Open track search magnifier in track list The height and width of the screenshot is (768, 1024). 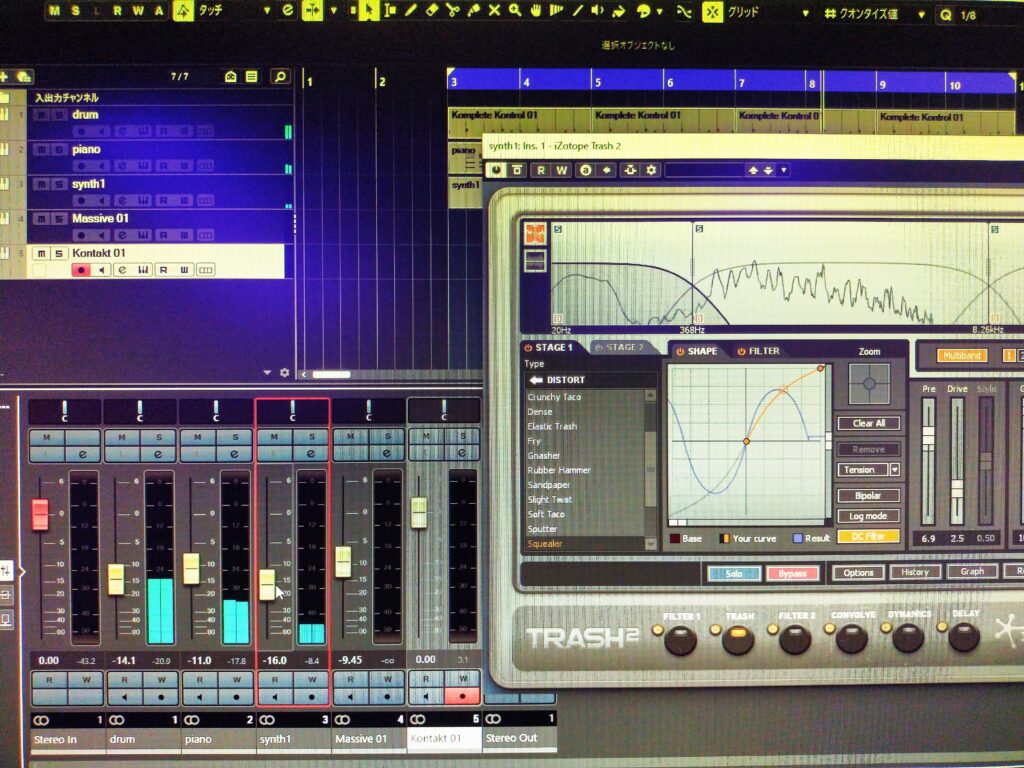pyautogui.click(x=280, y=77)
